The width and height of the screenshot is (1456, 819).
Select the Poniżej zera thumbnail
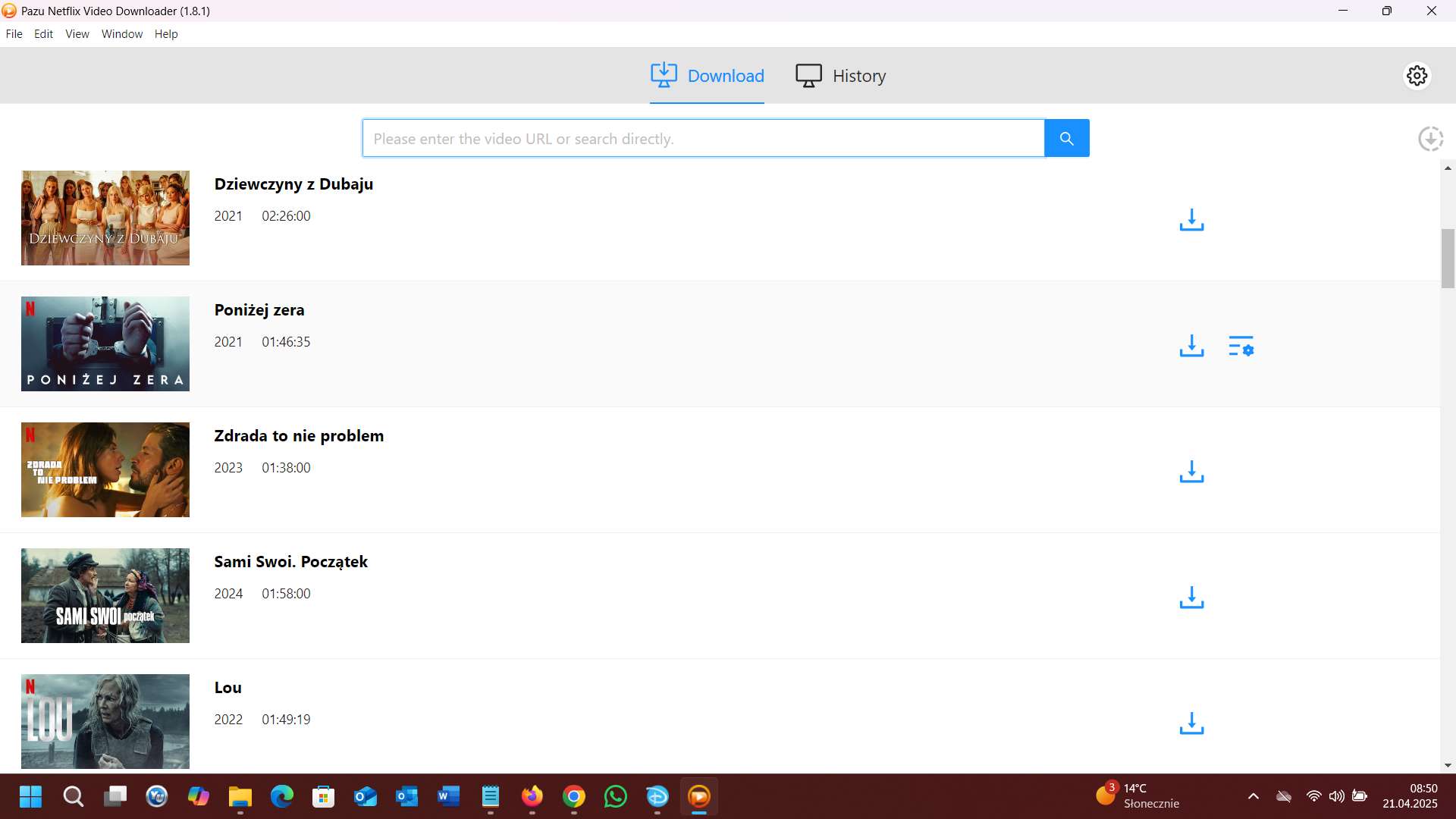click(105, 344)
